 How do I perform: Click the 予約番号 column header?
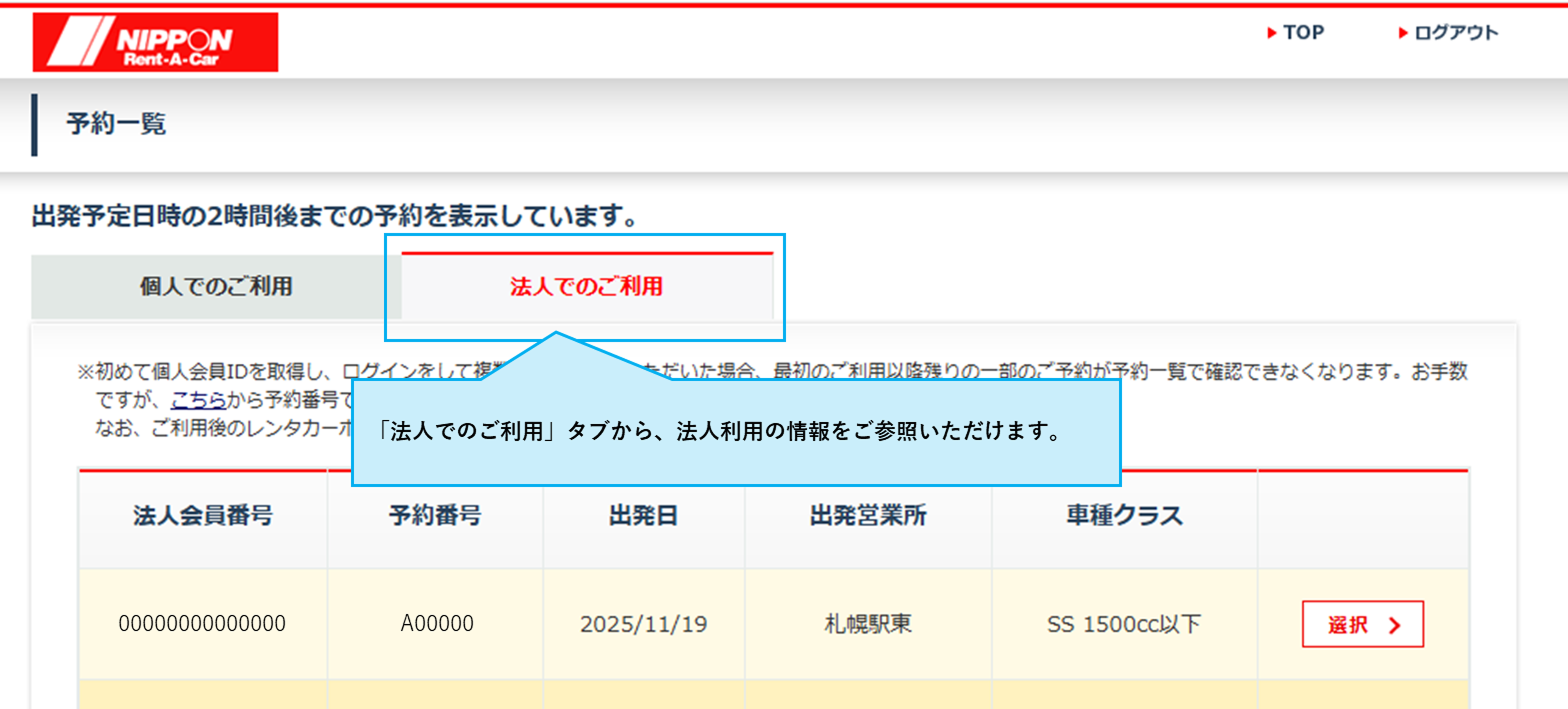(x=435, y=517)
